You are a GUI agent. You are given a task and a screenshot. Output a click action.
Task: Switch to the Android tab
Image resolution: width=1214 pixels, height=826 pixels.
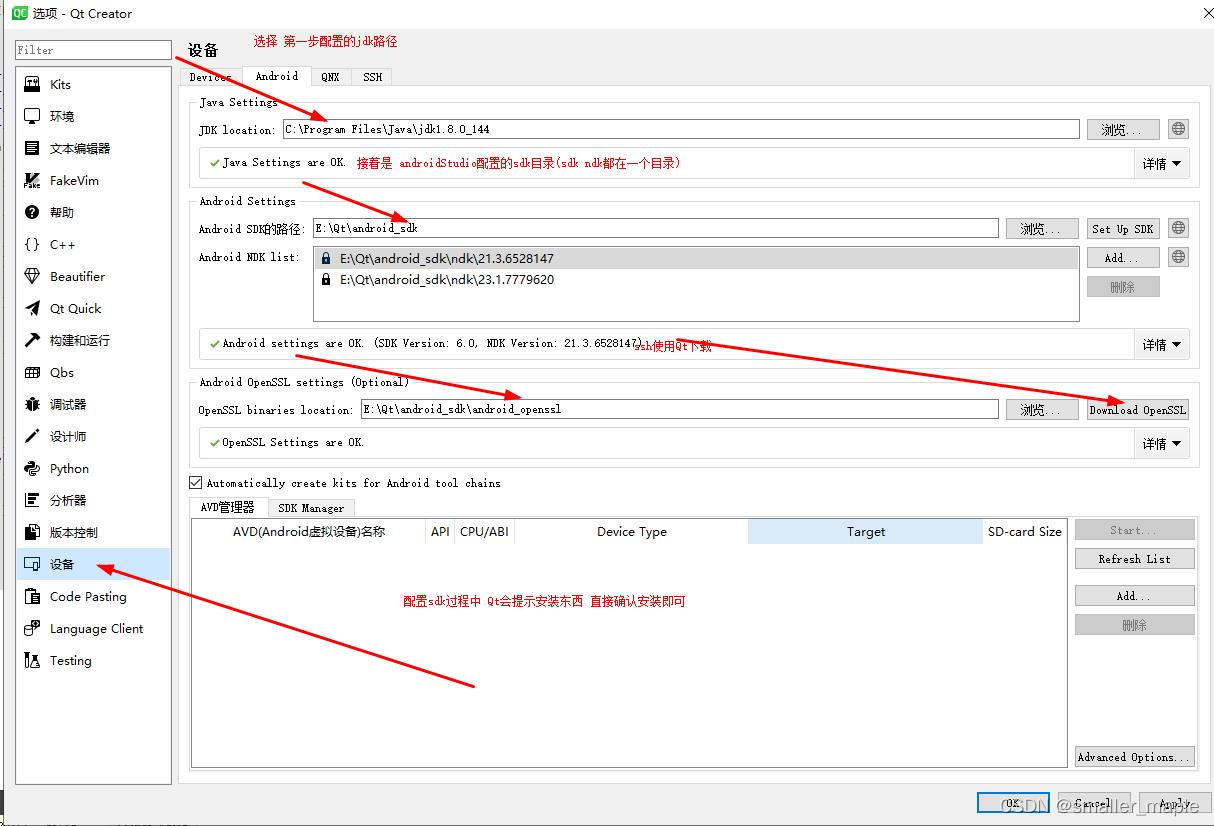click(x=277, y=76)
